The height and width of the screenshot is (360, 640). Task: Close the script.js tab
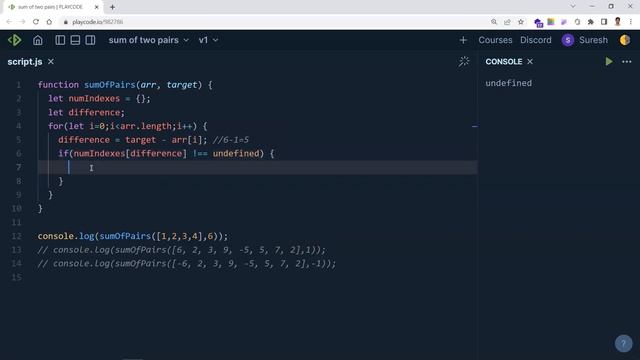tap(51, 62)
